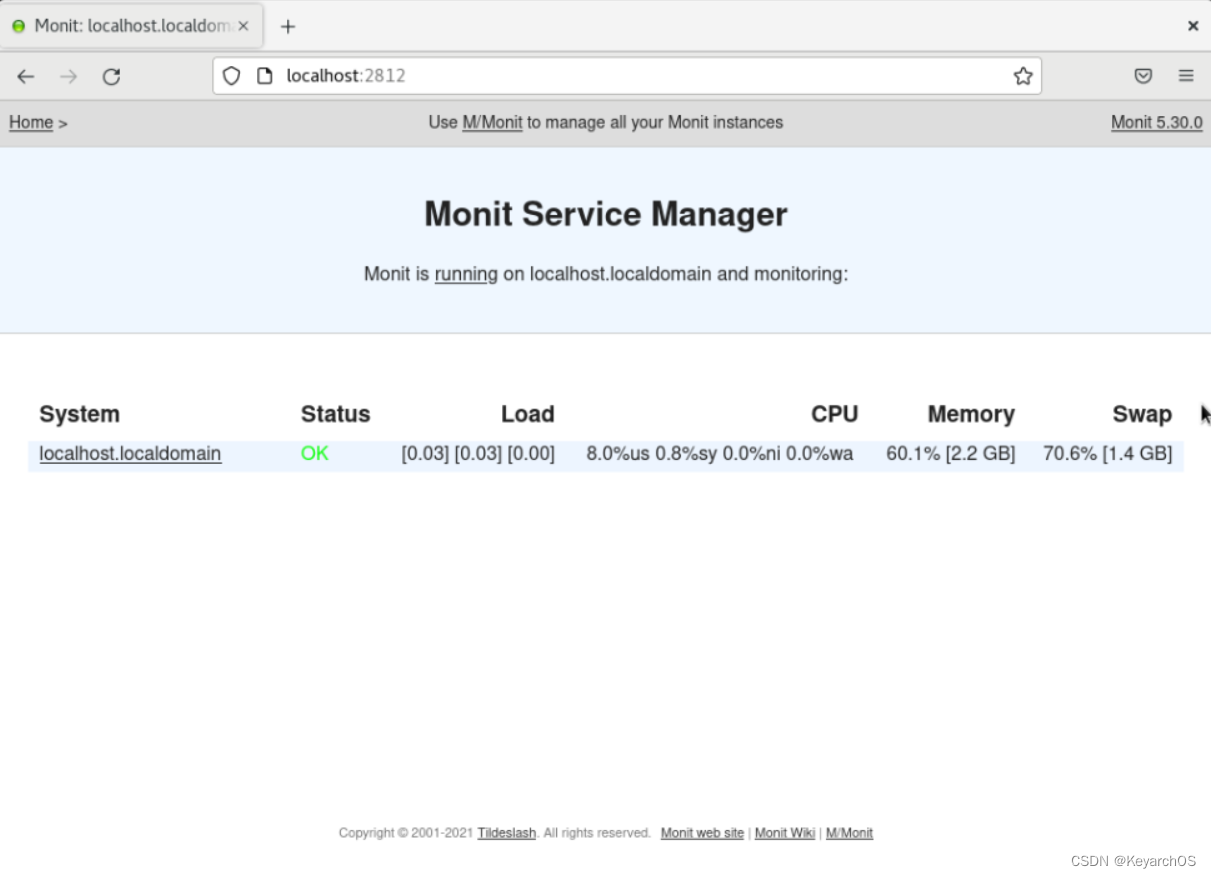Click the localhost:2812 address bar
The width and height of the screenshot is (1211, 878).
click(626, 76)
